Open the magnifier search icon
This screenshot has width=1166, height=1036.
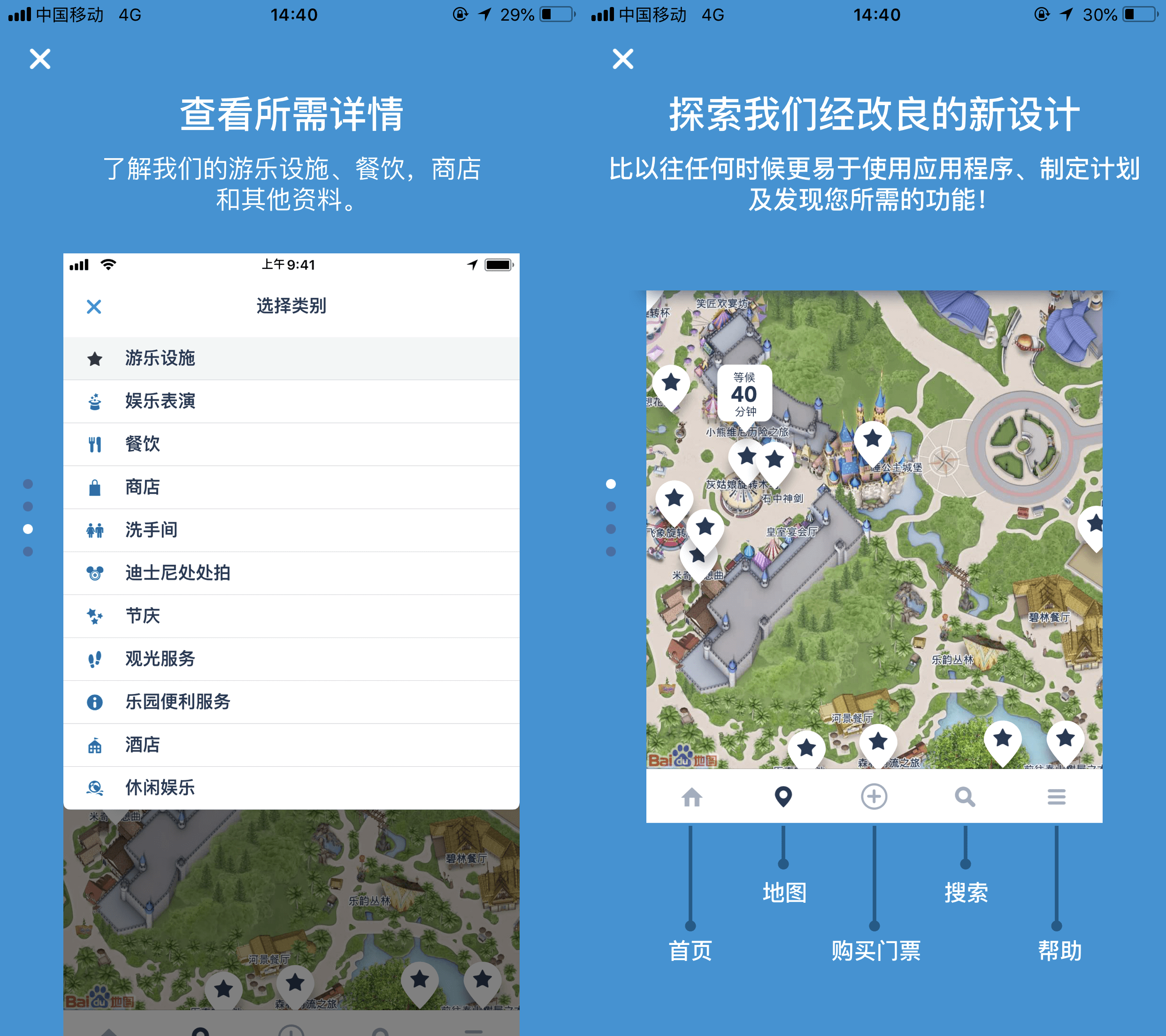[965, 797]
